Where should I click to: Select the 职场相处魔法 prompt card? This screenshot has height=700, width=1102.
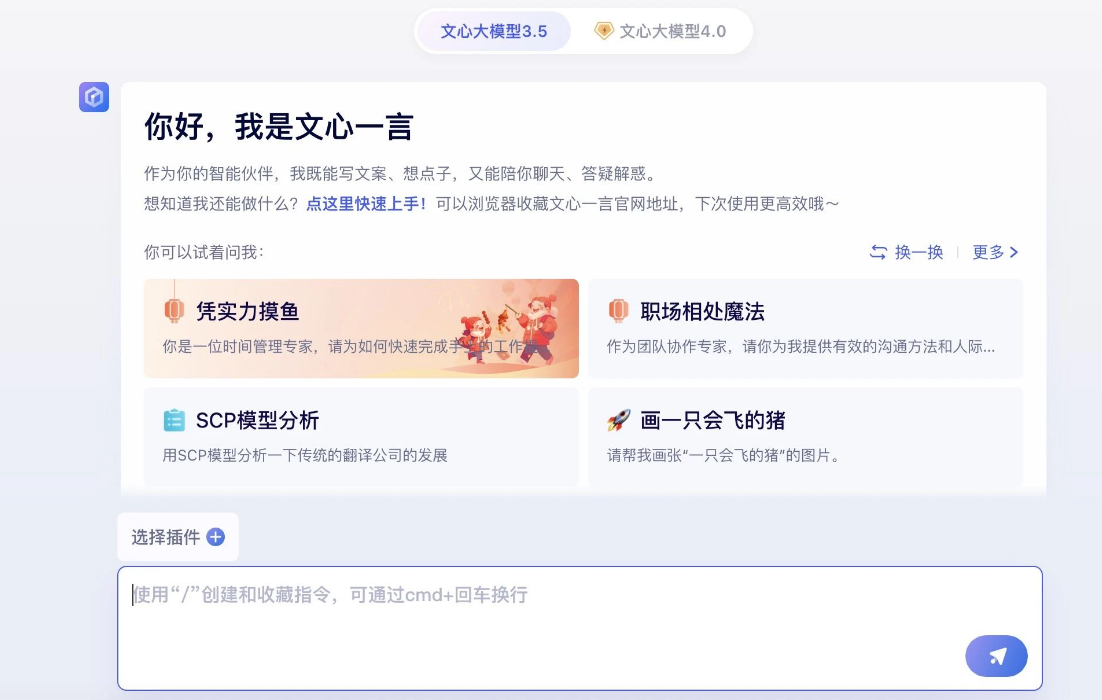click(x=805, y=328)
